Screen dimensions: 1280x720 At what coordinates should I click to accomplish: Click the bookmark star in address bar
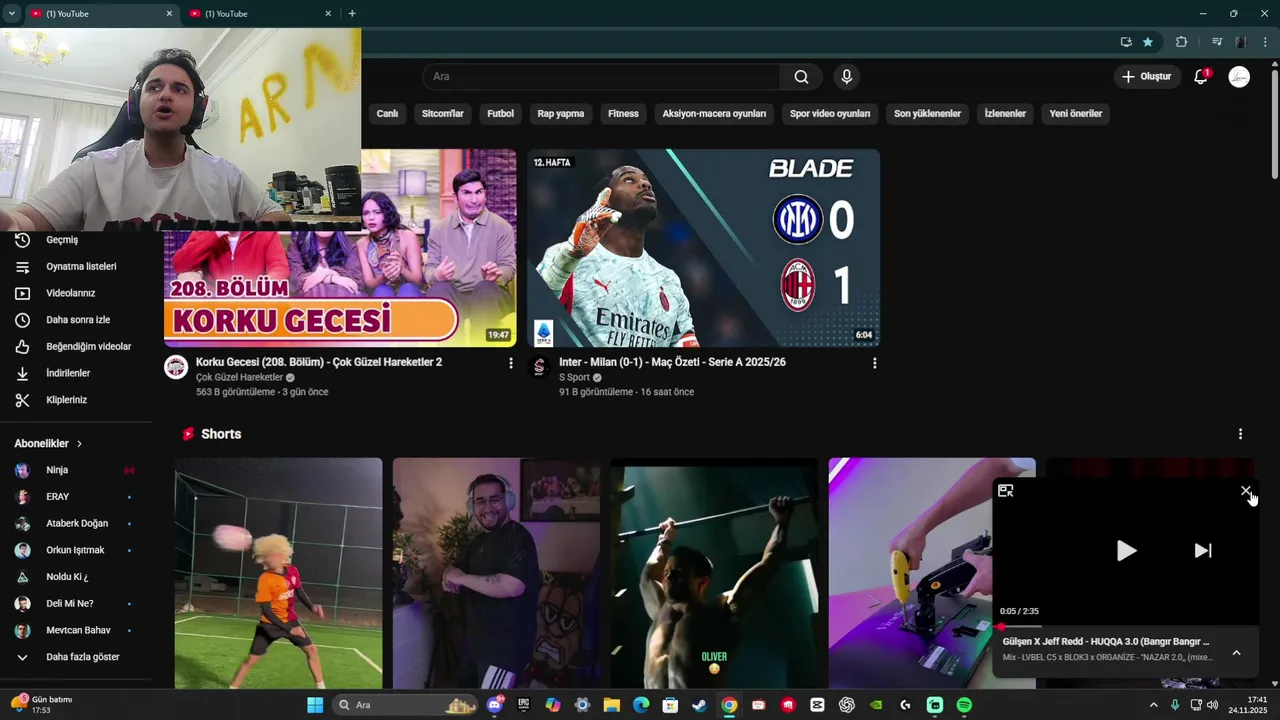[x=1148, y=42]
